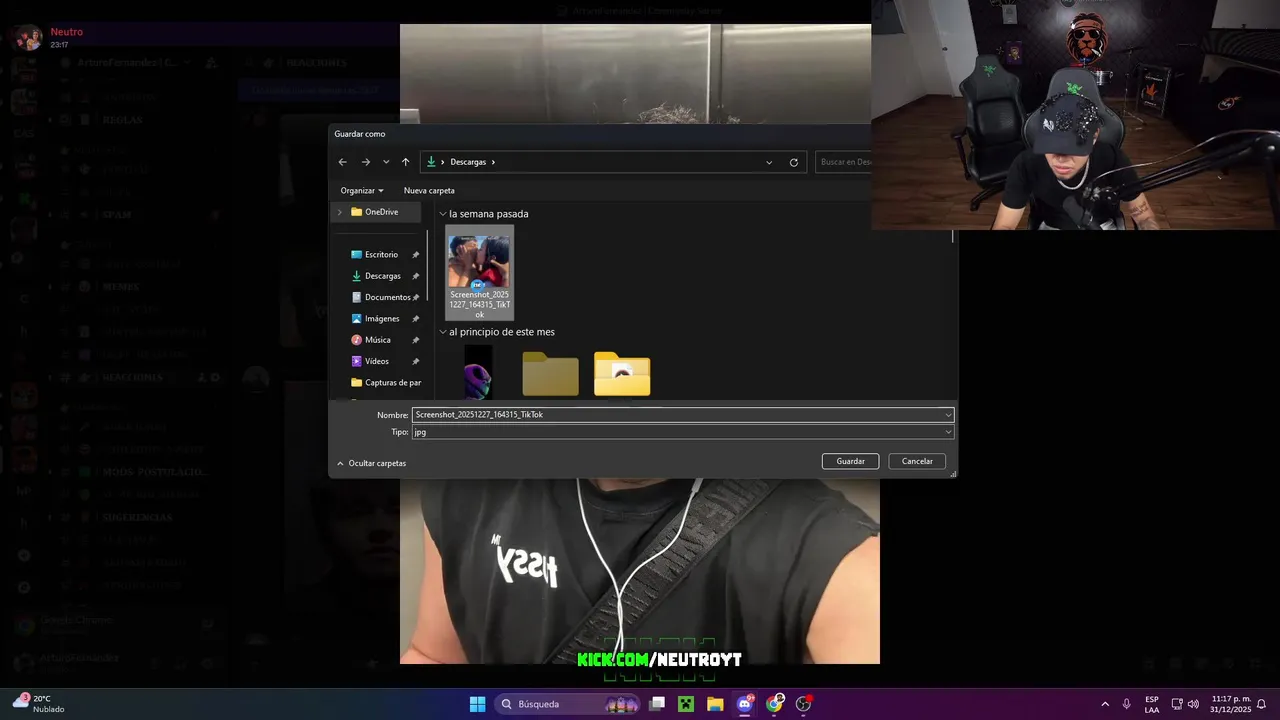Go back using the dialog's back arrow

click(x=343, y=162)
